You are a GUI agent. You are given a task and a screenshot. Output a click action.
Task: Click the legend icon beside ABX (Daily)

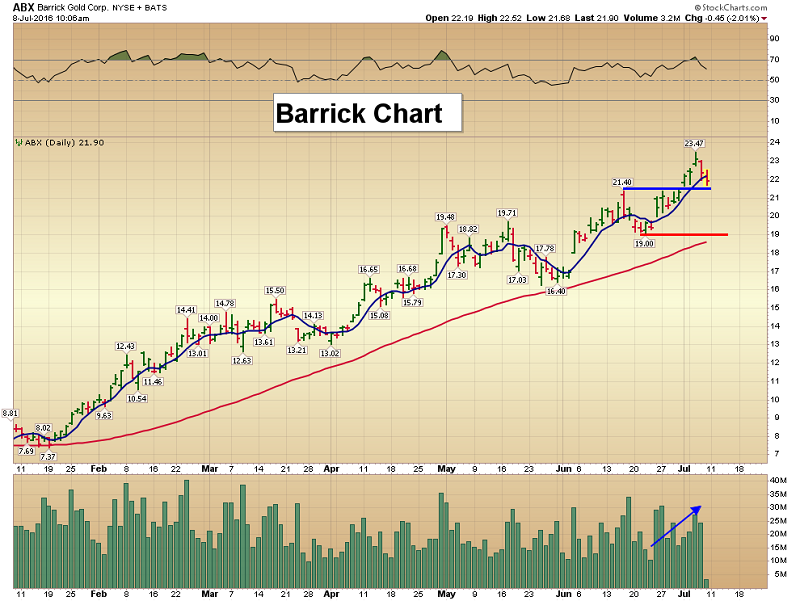(x=19, y=143)
